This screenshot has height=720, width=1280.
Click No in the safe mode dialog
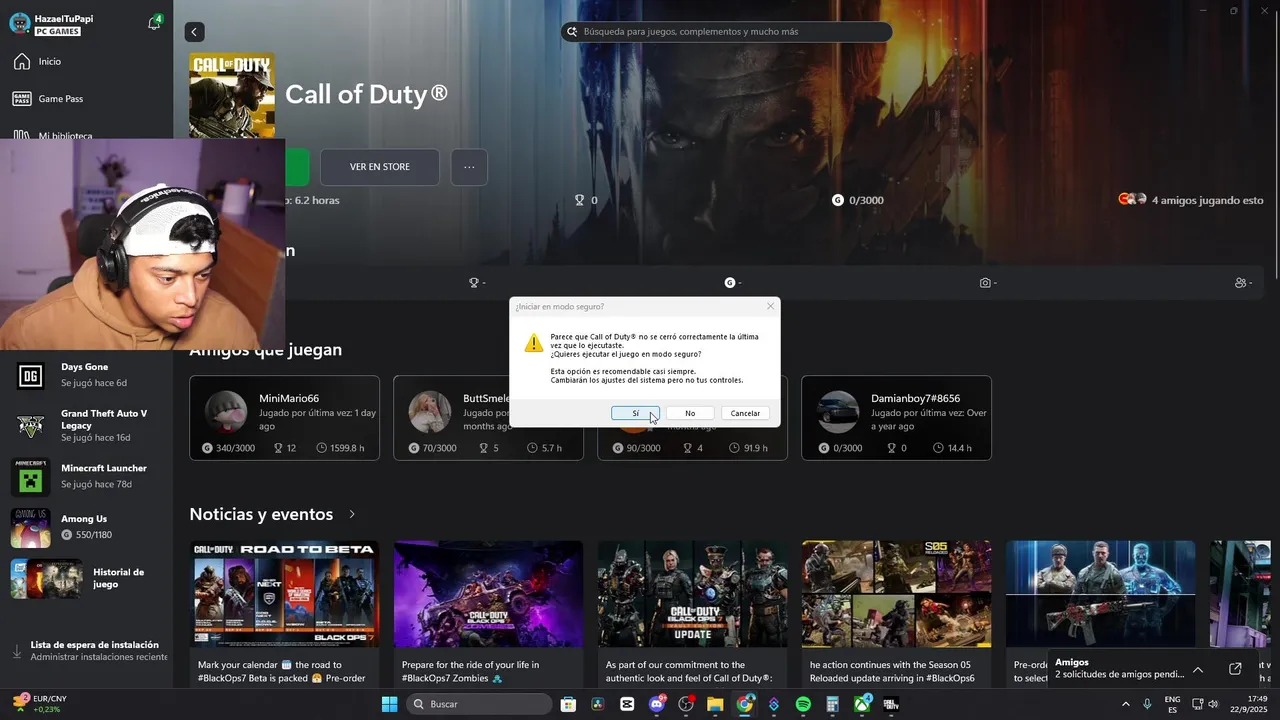690,413
